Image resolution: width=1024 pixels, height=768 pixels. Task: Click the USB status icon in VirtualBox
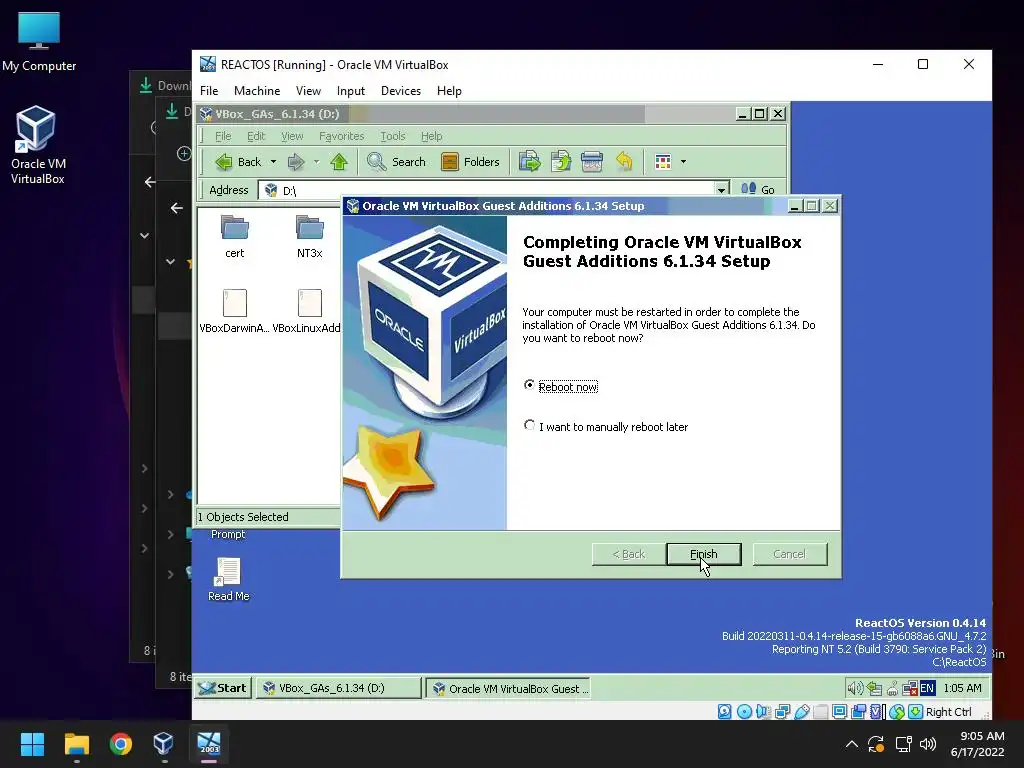coord(802,711)
